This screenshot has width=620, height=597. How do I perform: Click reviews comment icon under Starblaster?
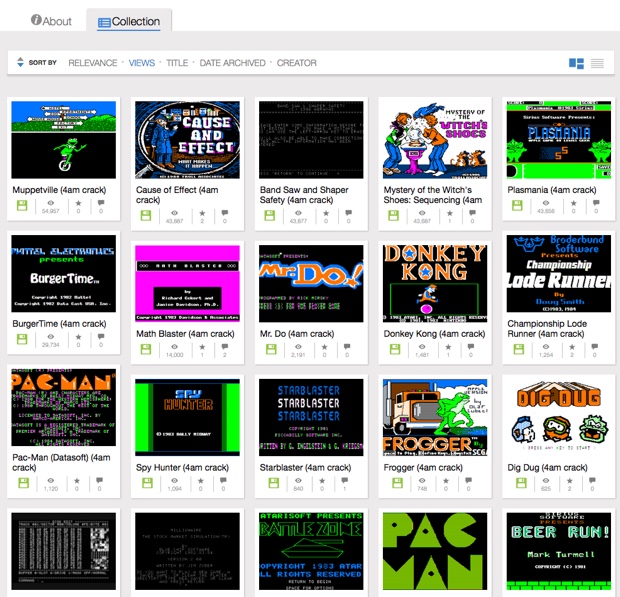pyautogui.click(x=344, y=480)
